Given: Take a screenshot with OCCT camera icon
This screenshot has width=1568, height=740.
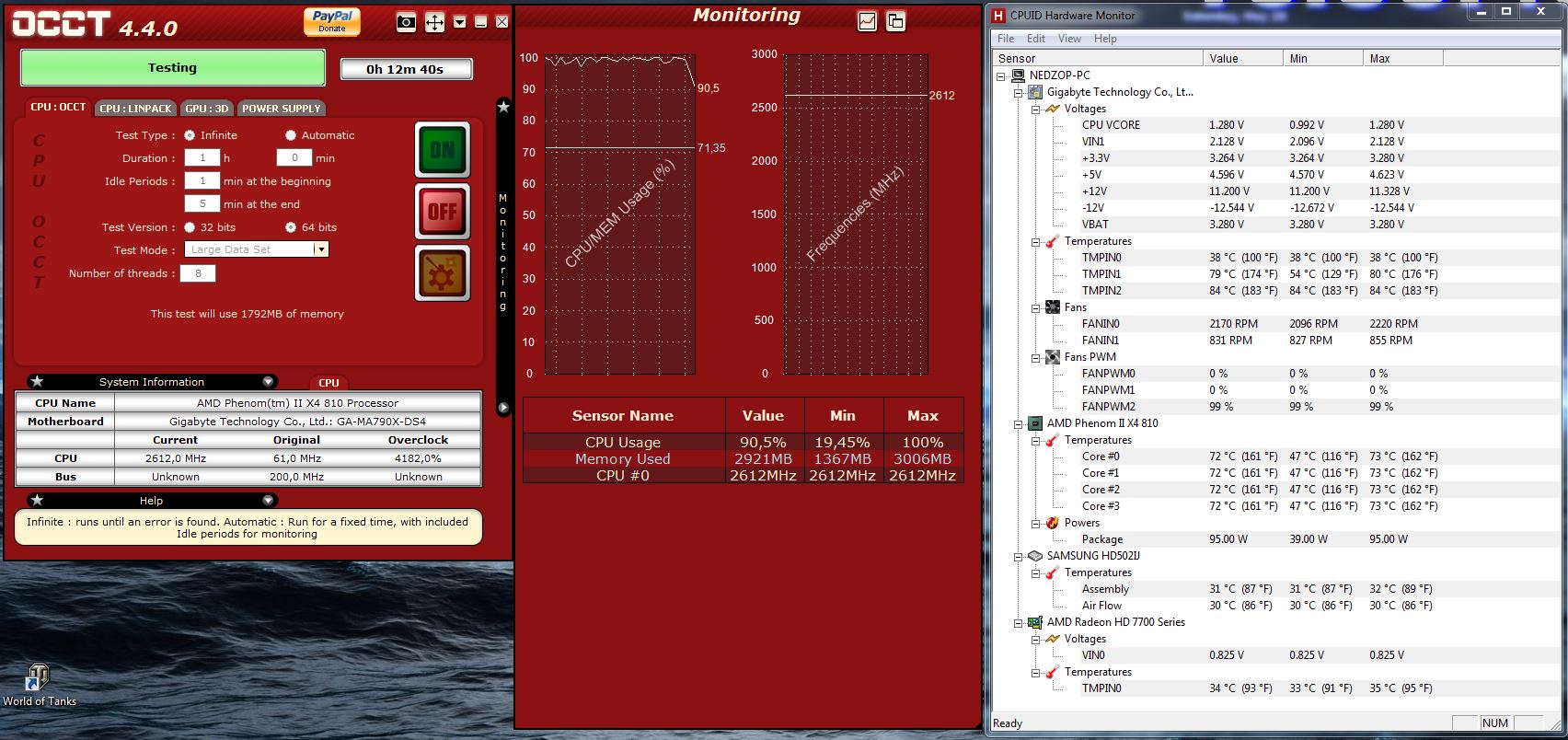Looking at the screenshot, I should coord(406,23).
